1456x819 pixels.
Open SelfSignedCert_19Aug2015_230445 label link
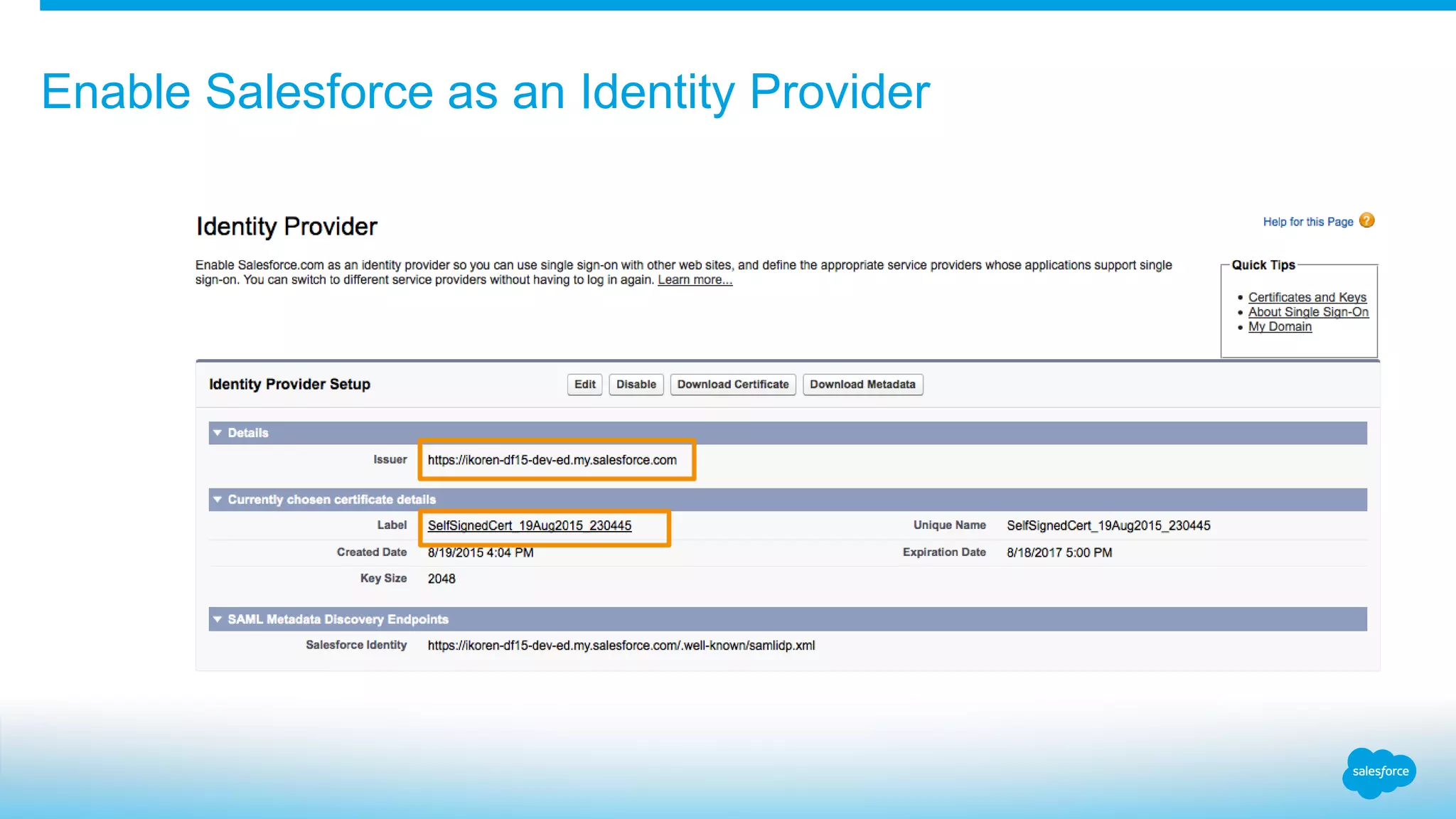pyautogui.click(x=530, y=525)
